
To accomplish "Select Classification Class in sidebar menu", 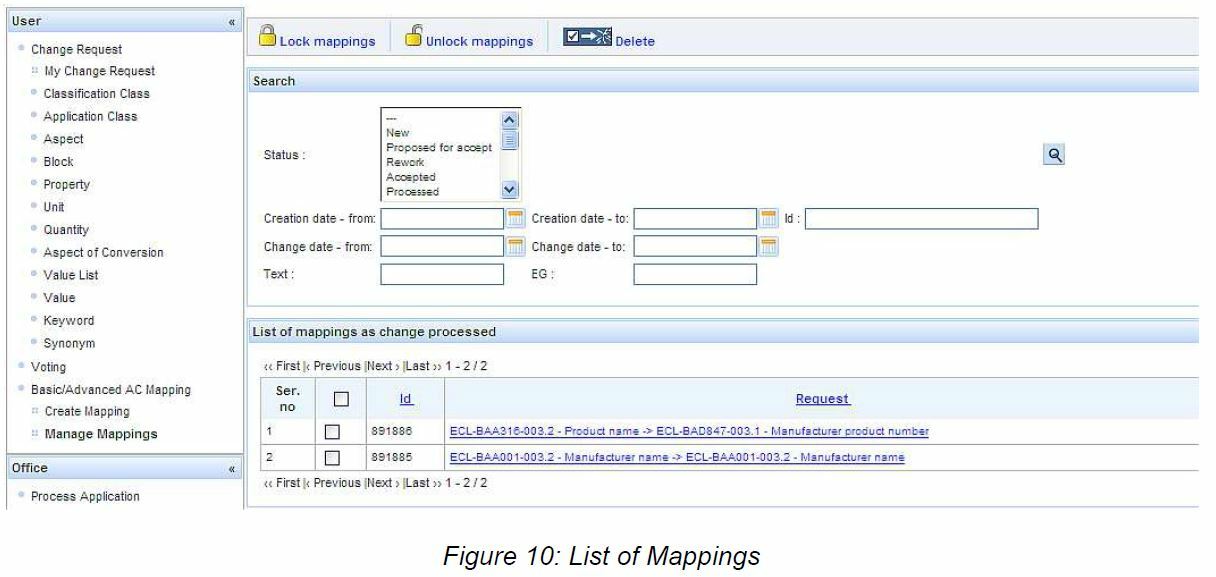I will click(x=96, y=94).
